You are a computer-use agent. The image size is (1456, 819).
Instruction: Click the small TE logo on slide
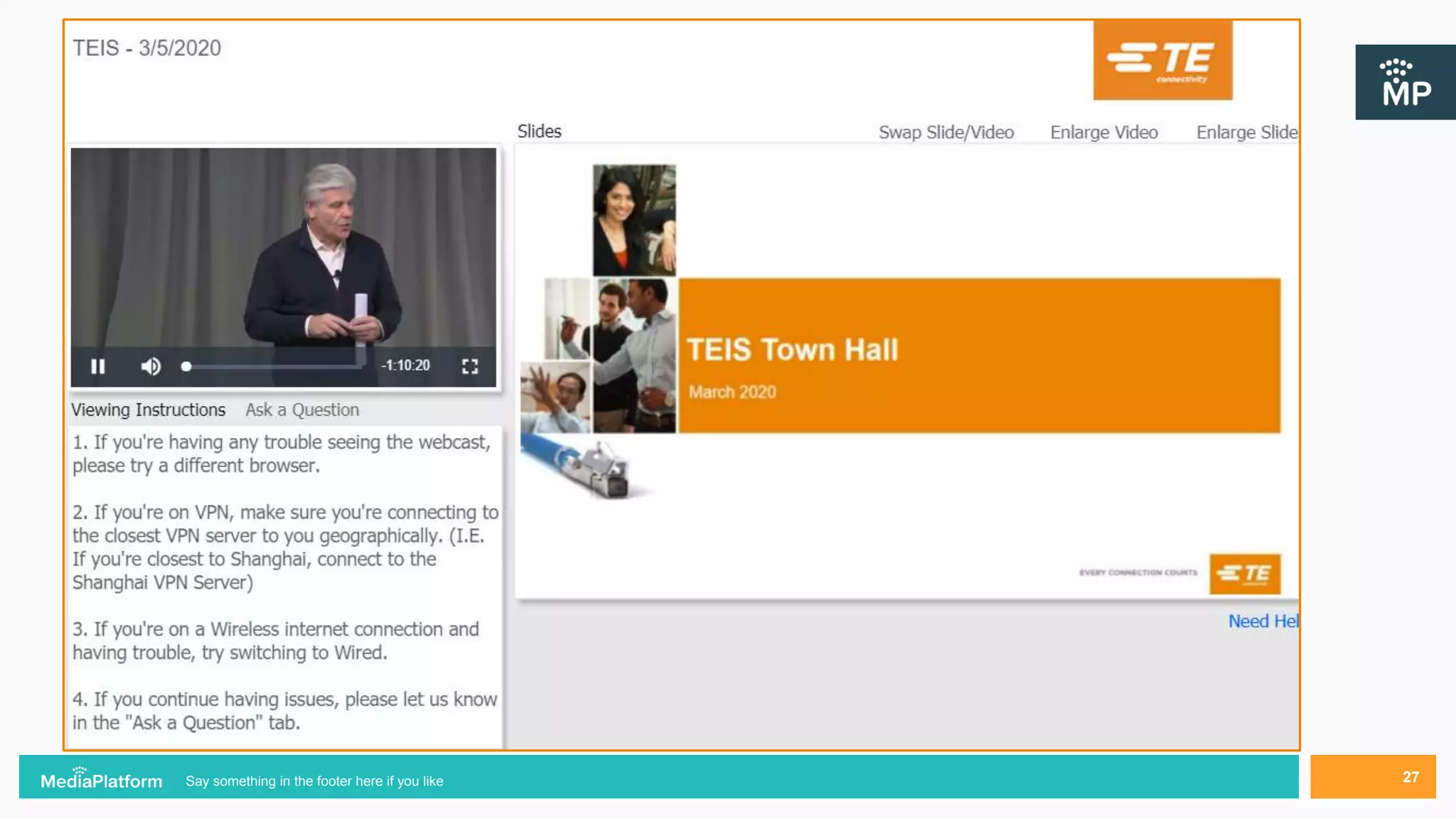coord(1245,574)
